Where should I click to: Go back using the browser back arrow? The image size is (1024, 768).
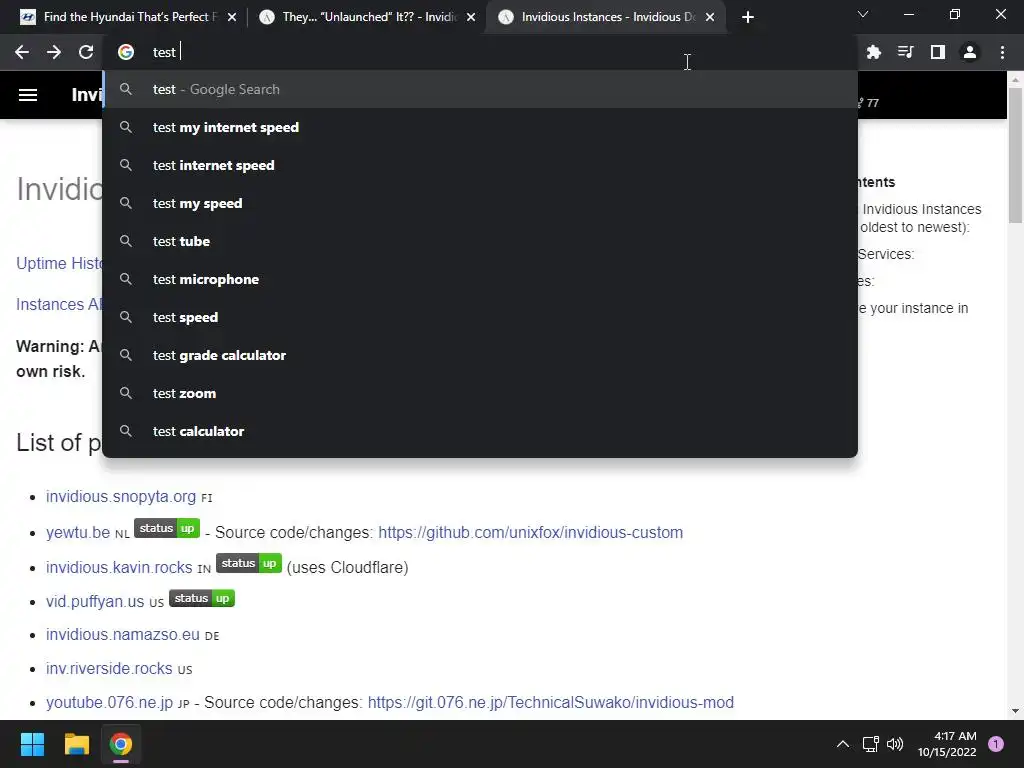(22, 52)
